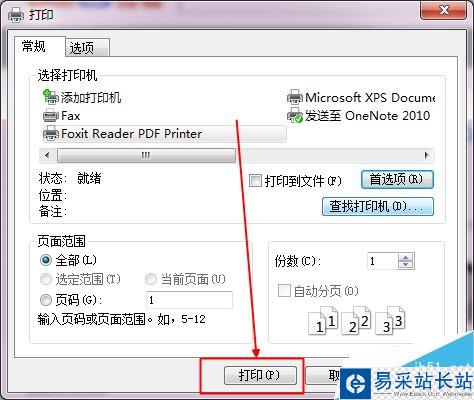Click the 查找打印机 button
This screenshot has width=474, height=400.
(x=378, y=206)
